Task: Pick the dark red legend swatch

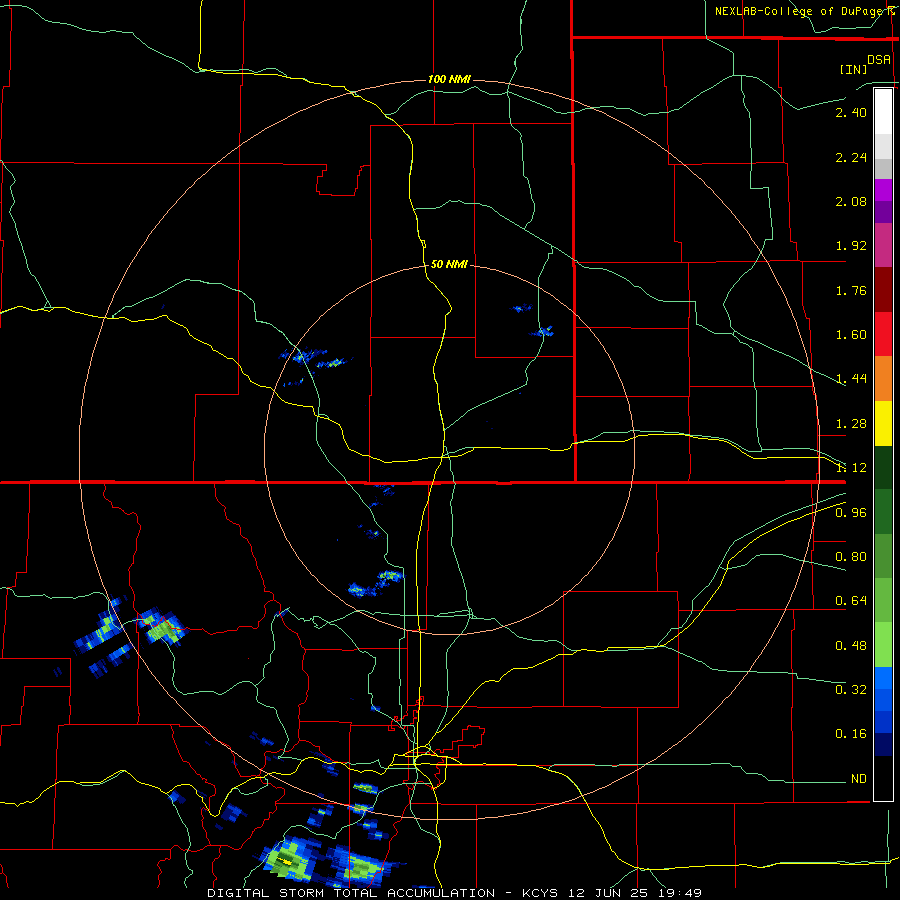Action: pos(883,290)
